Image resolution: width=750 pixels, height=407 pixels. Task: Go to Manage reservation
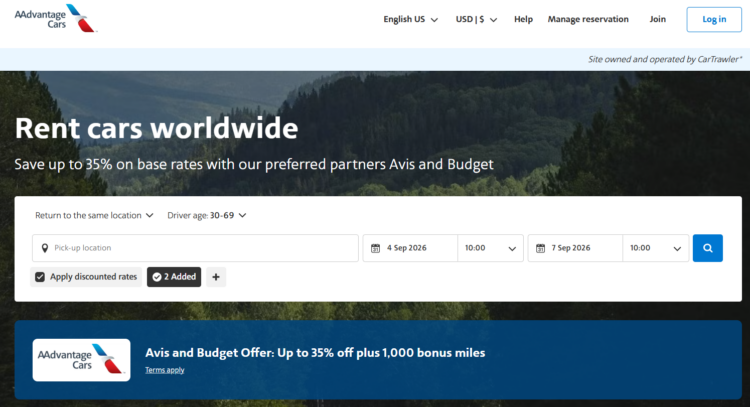coord(588,19)
